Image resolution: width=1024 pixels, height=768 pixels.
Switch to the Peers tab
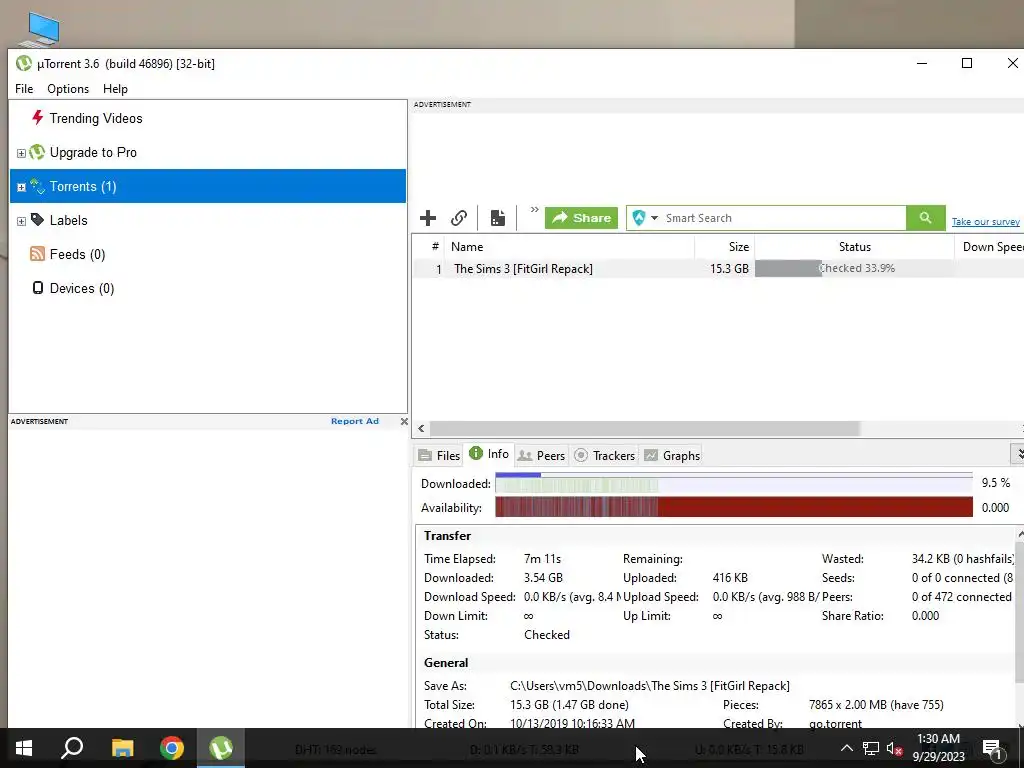[x=541, y=456]
